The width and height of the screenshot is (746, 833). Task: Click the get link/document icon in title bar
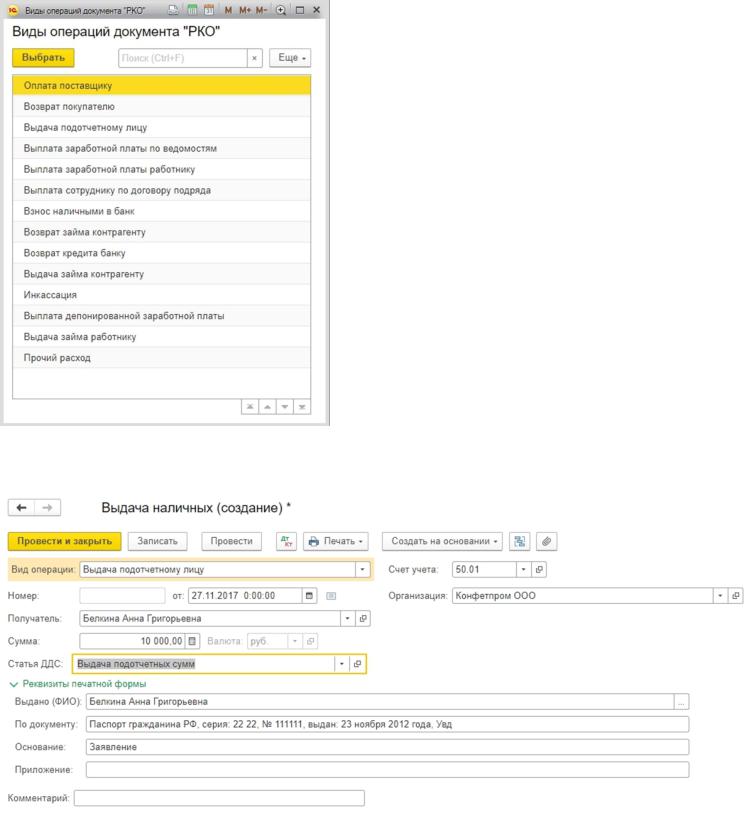173,10
